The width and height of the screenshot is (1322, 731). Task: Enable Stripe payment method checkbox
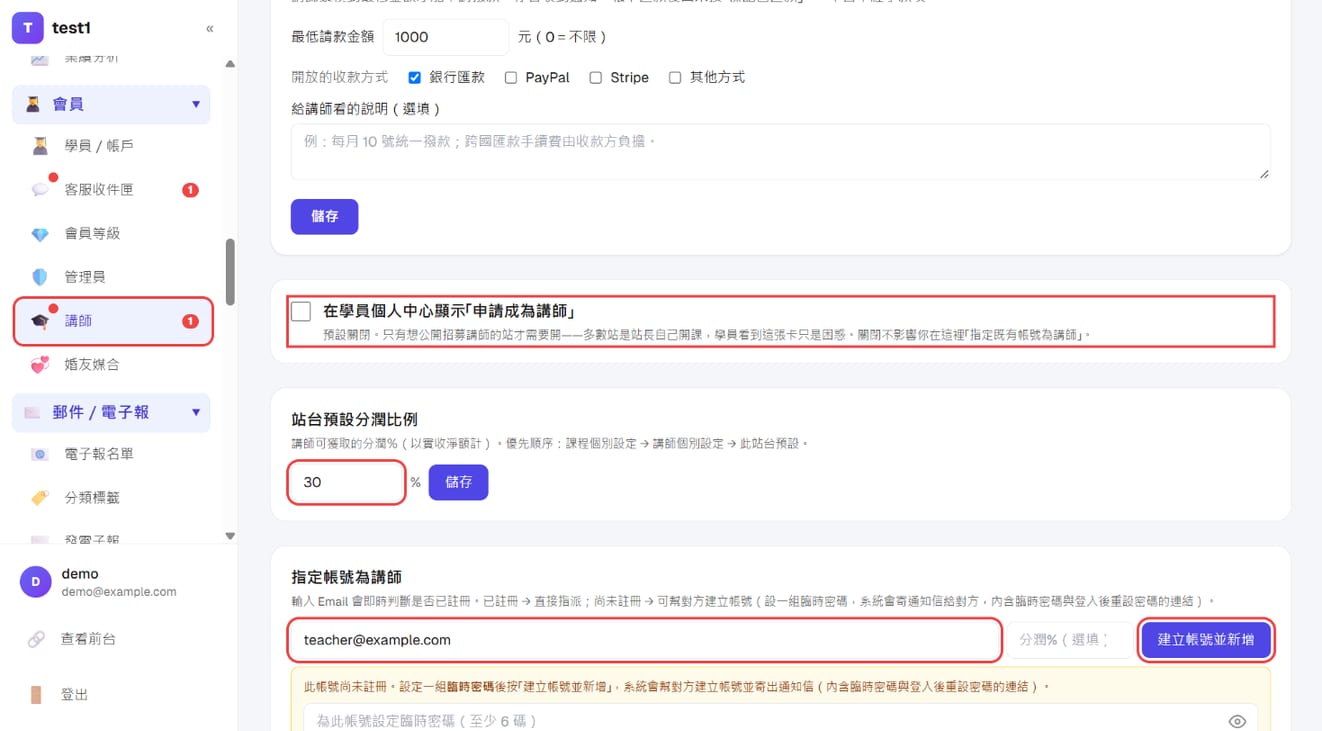596,78
